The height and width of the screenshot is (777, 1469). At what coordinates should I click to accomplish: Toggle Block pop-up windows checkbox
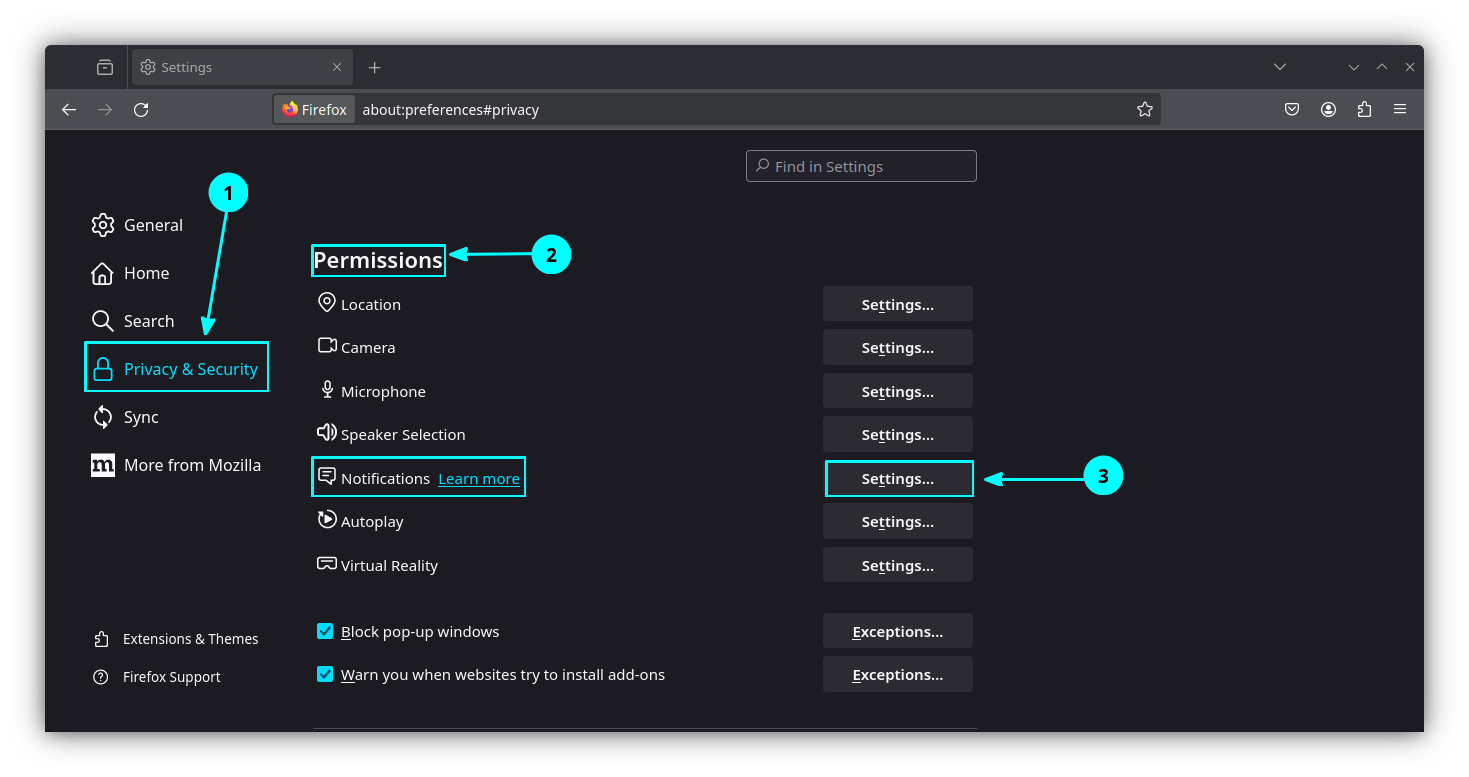(x=325, y=631)
